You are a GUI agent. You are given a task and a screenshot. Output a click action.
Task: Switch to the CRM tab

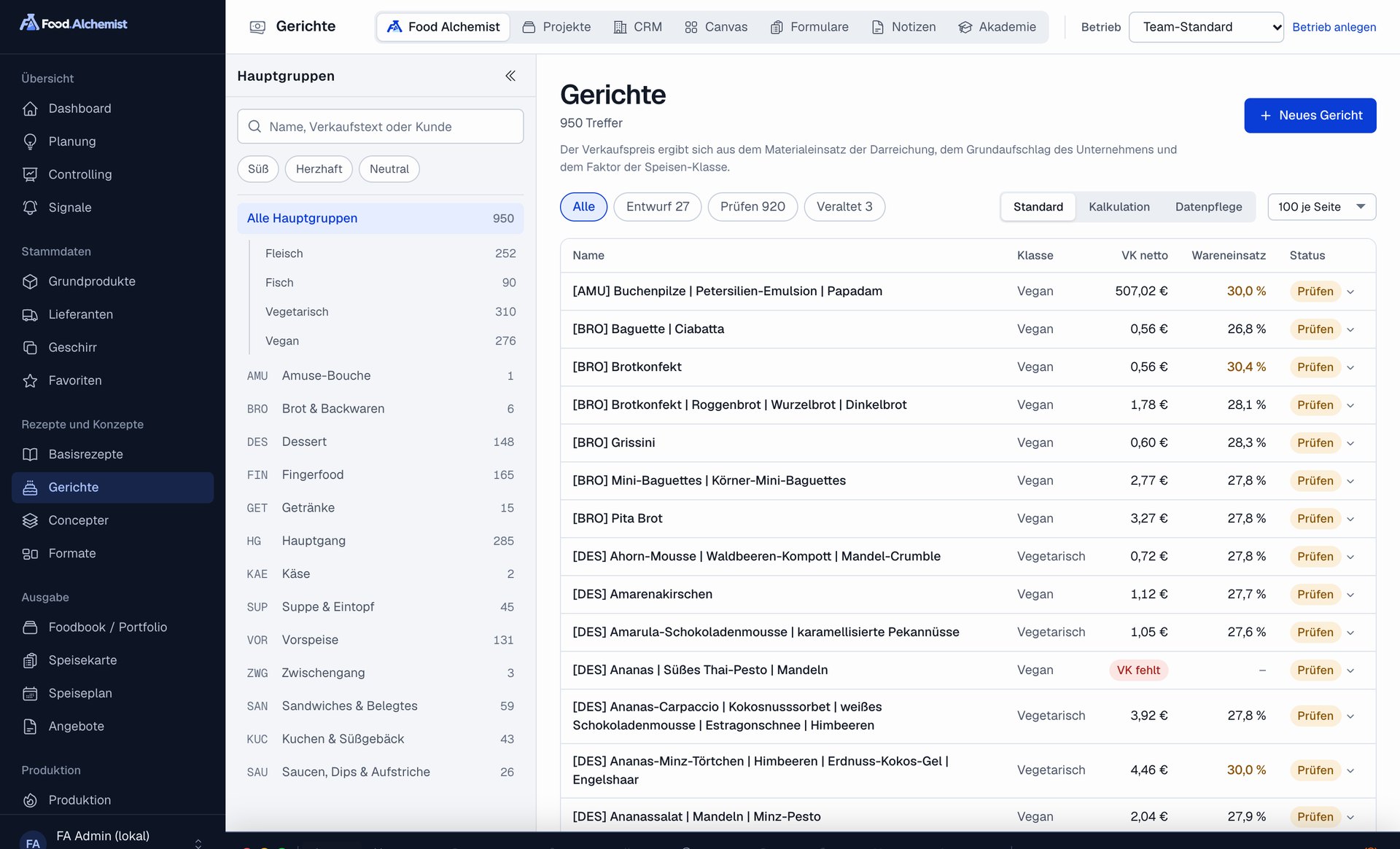pos(638,27)
